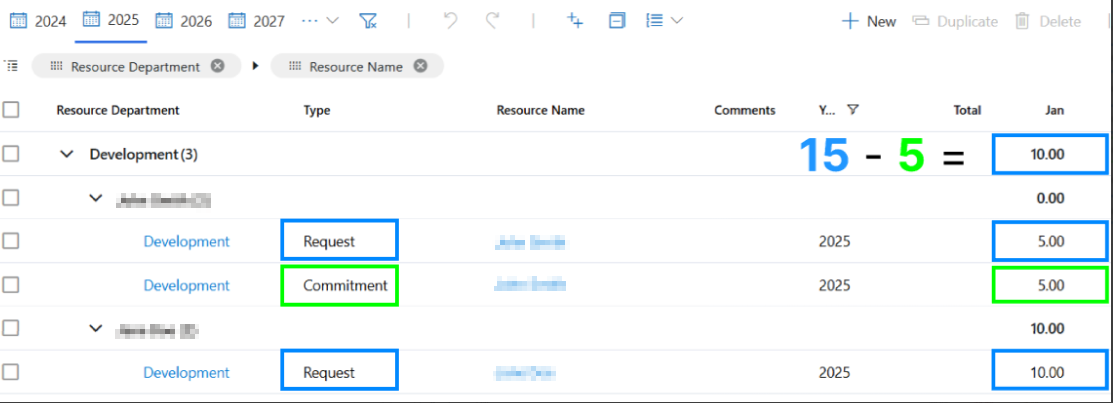The image size is (1113, 403).
Task: Open blurred resource name link in 5.00 Request row
Action: 531,242
